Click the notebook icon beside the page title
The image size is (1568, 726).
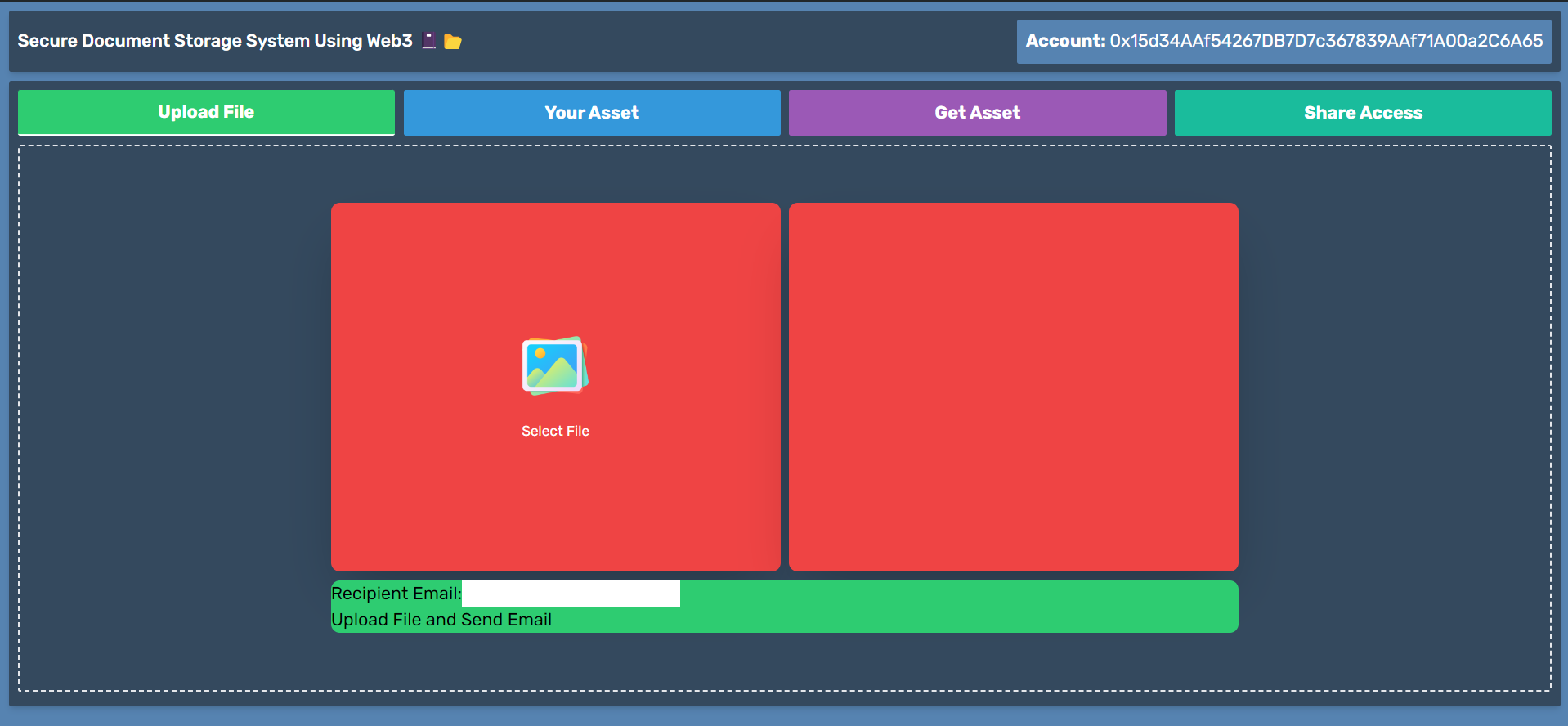tap(428, 41)
